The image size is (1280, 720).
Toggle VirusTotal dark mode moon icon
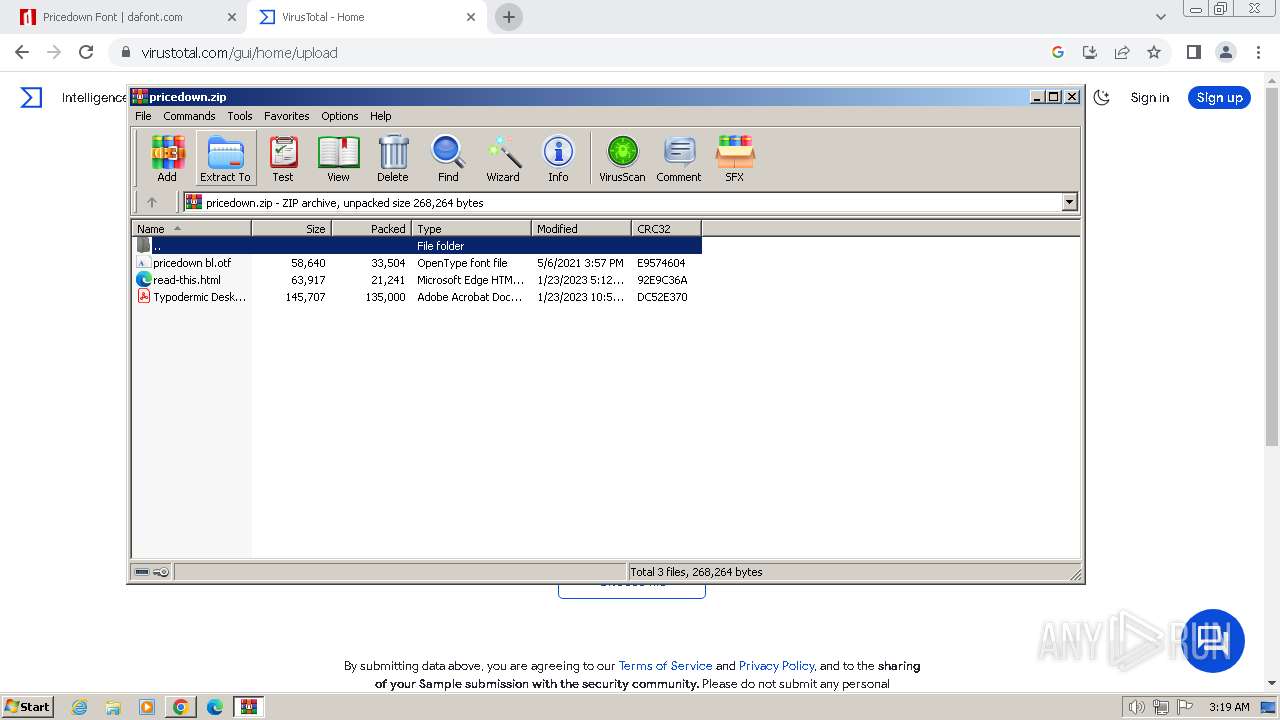(1102, 97)
